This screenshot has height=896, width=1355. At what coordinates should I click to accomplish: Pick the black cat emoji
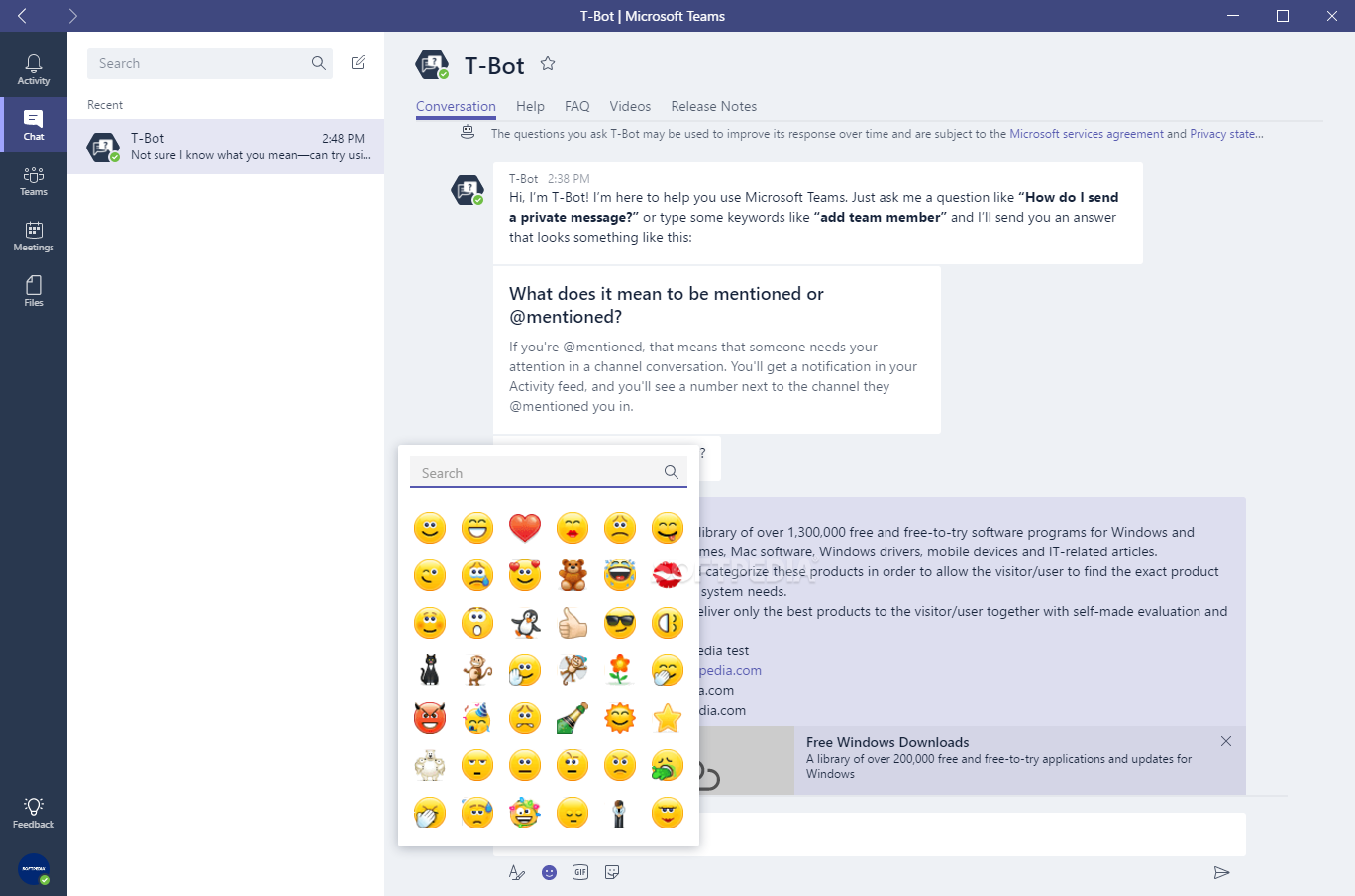(x=430, y=670)
